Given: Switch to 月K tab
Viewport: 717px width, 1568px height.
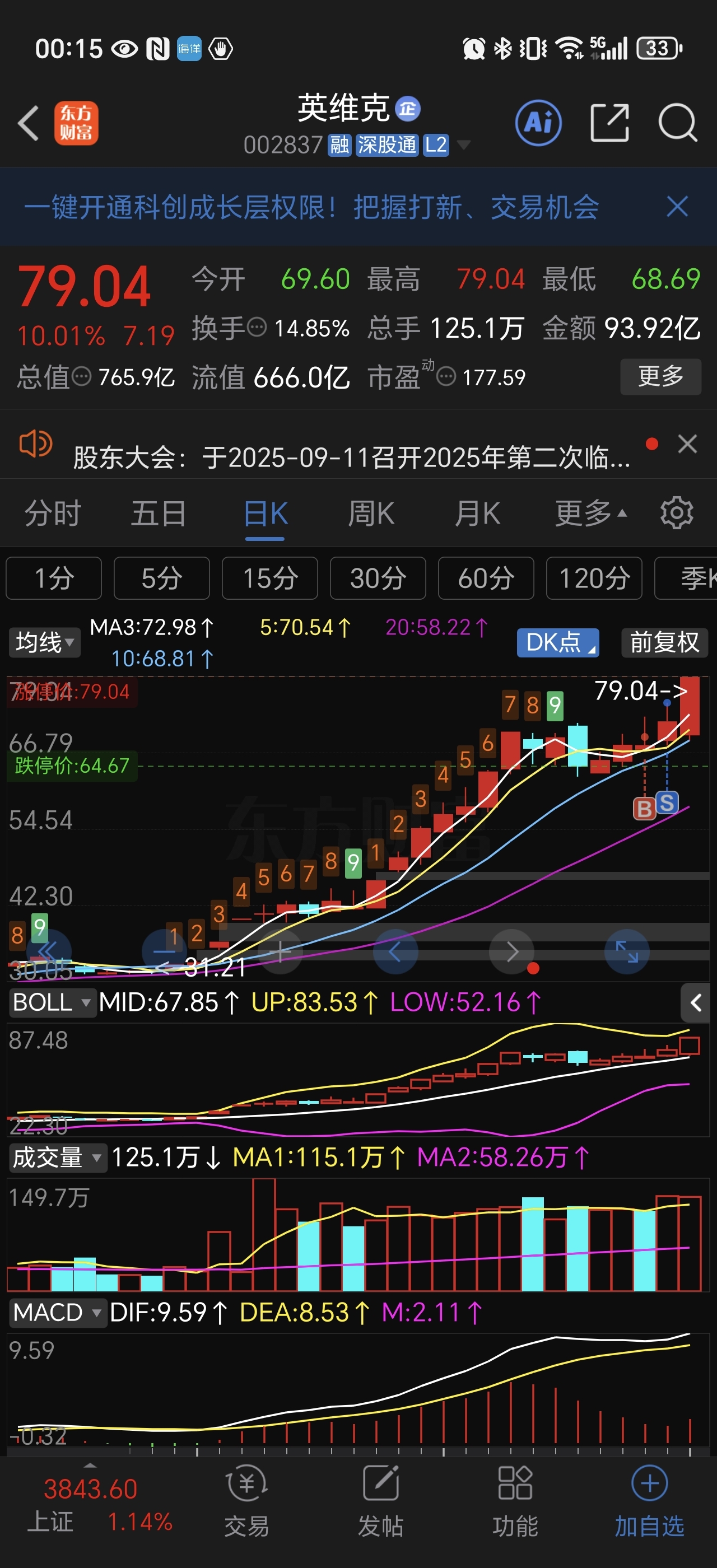Looking at the screenshot, I should [478, 513].
